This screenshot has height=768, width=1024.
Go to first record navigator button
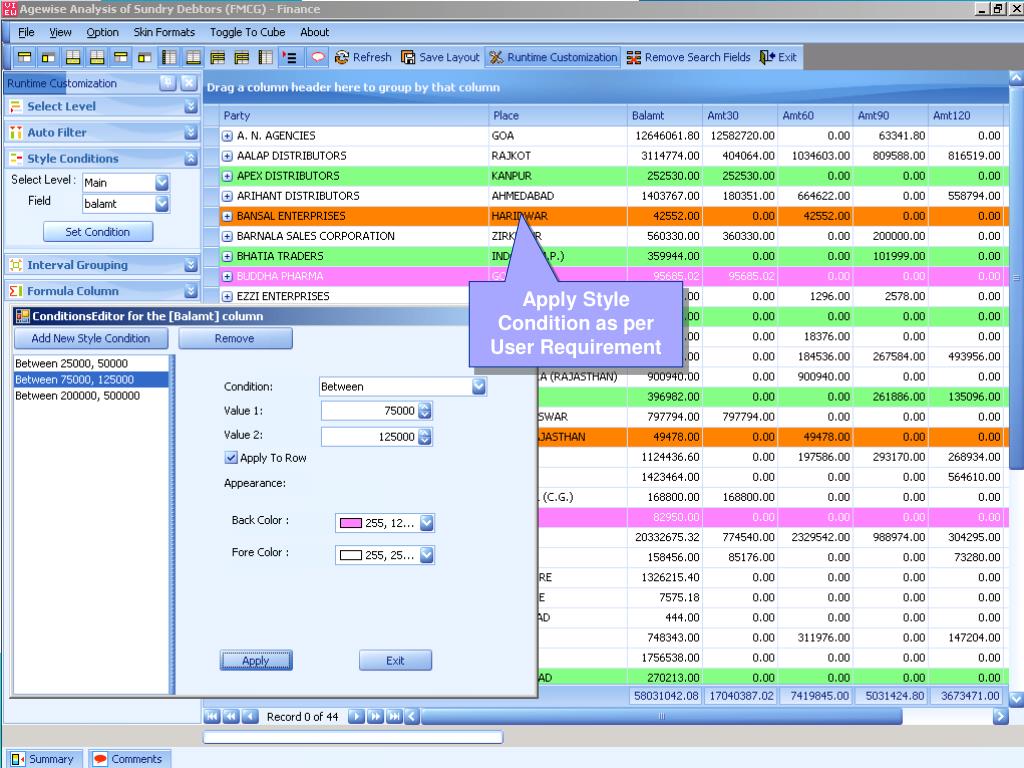(x=212, y=716)
